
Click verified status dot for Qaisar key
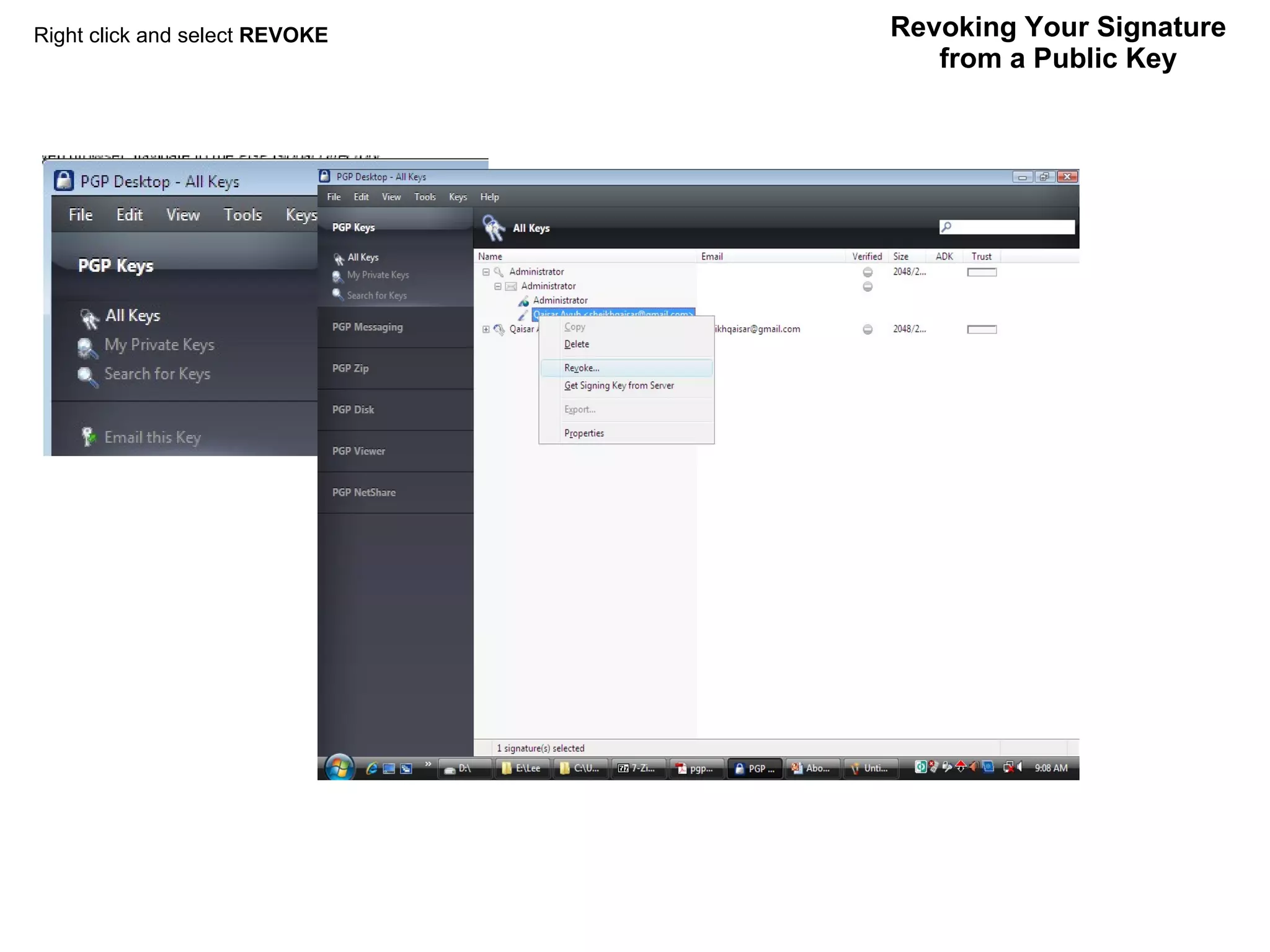868,330
